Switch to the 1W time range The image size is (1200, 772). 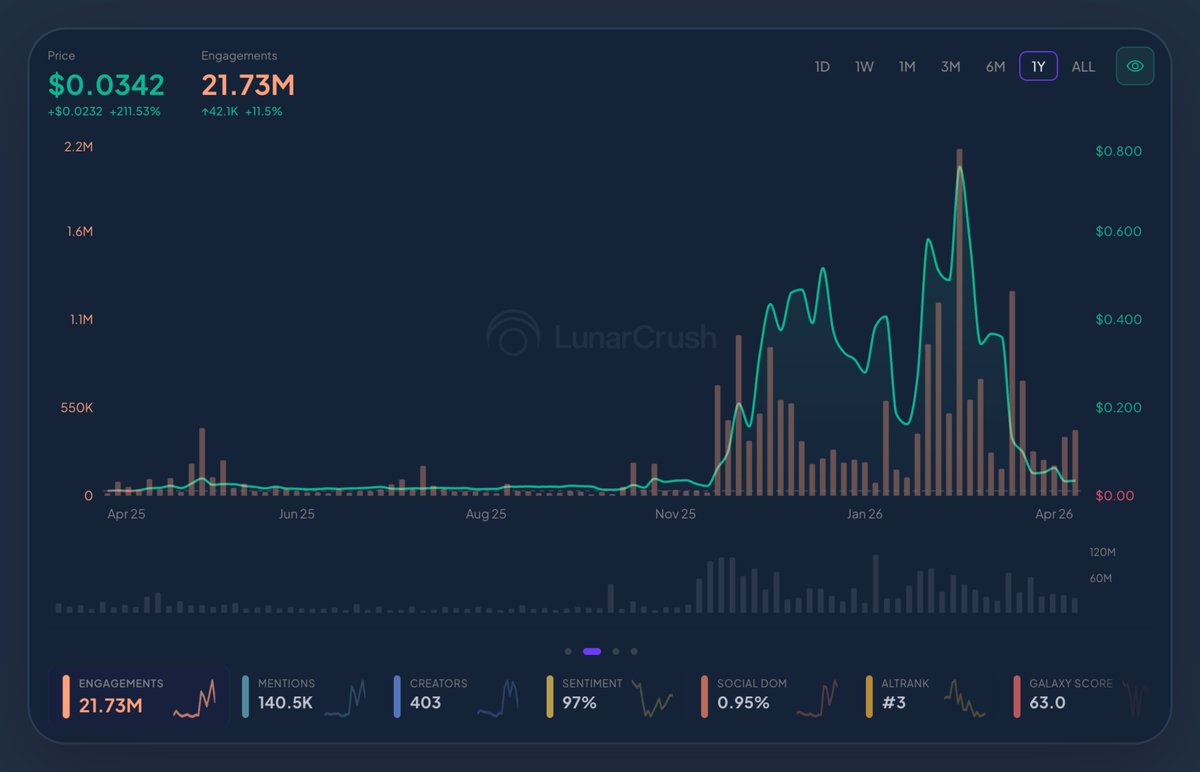tap(864, 67)
